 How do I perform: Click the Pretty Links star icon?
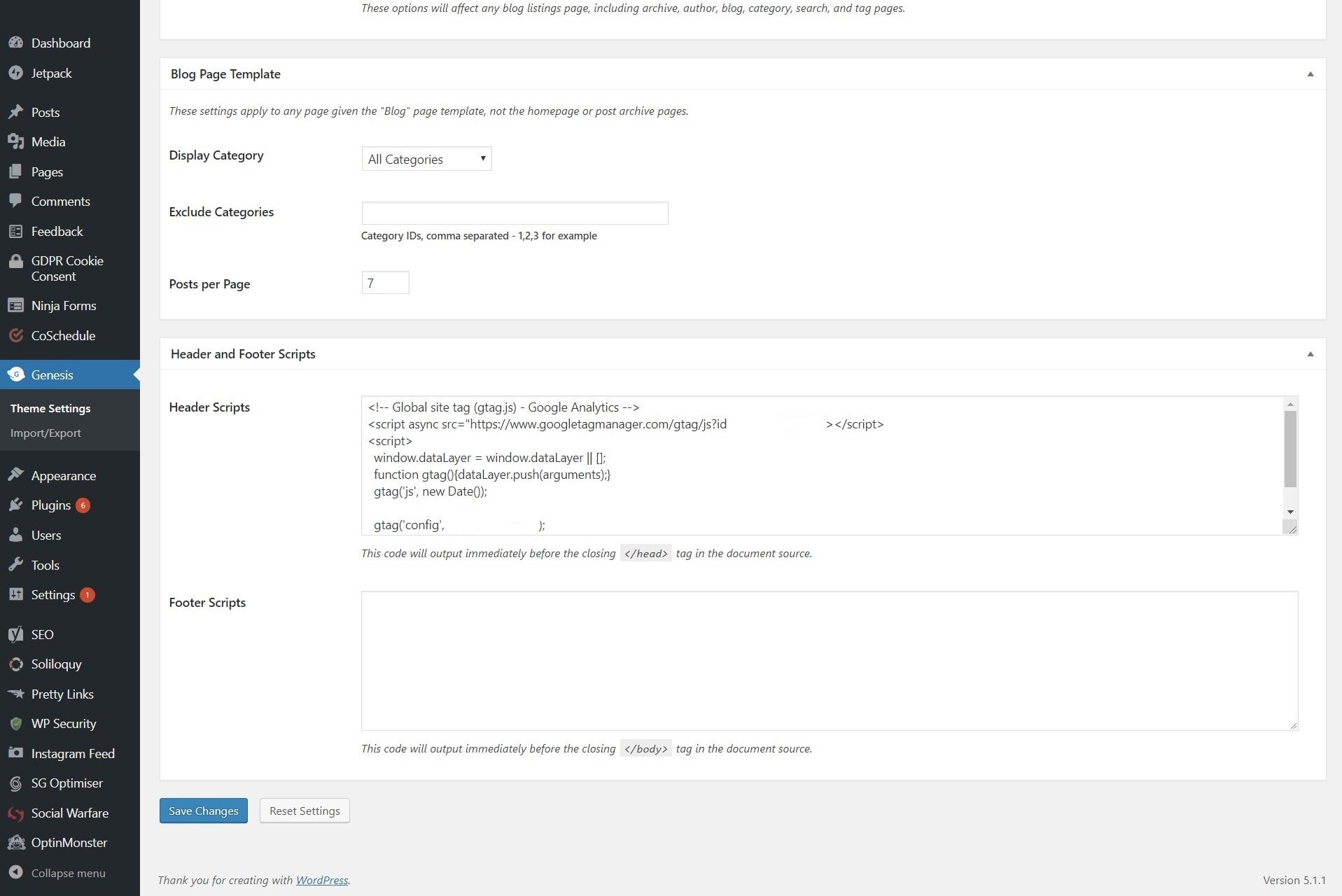click(x=15, y=694)
